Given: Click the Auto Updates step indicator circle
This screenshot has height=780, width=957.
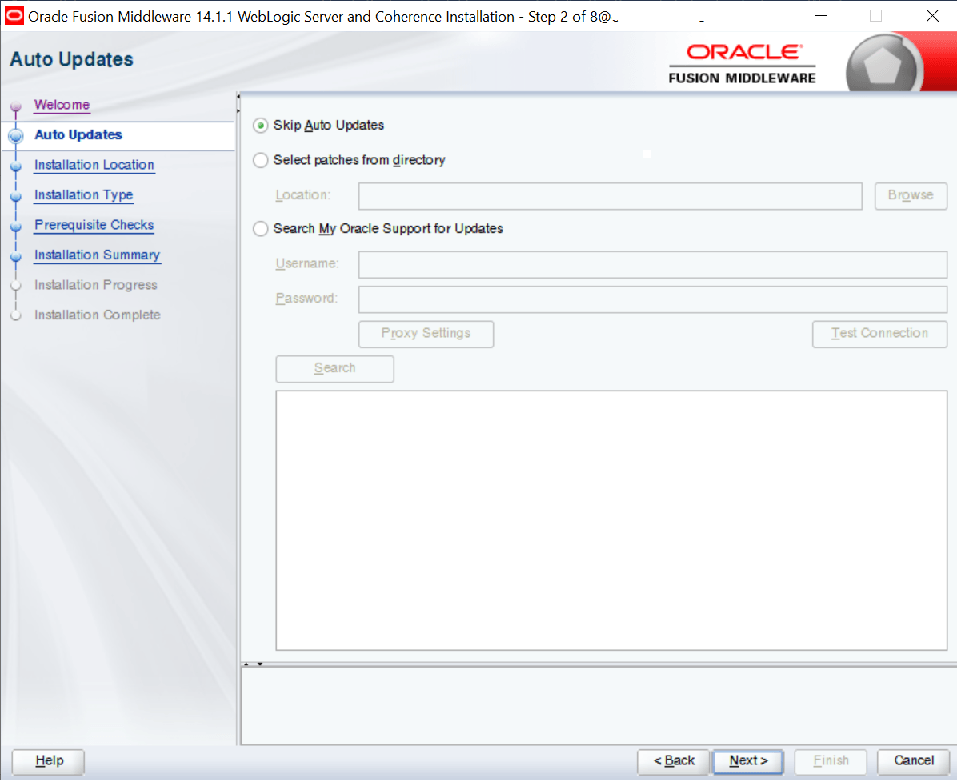Looking at the screenshot, I should [x=15, y=135].
